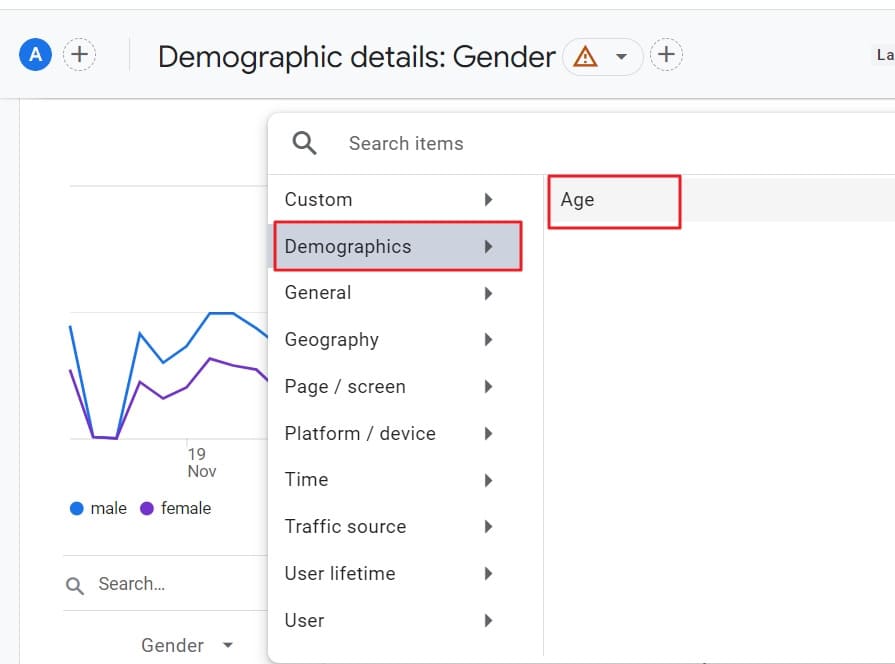Viewport: 895px width, 664px height.
Task: Click the magnifier icon in Search items
Action: pyautogui.click(x=305, y=143)
